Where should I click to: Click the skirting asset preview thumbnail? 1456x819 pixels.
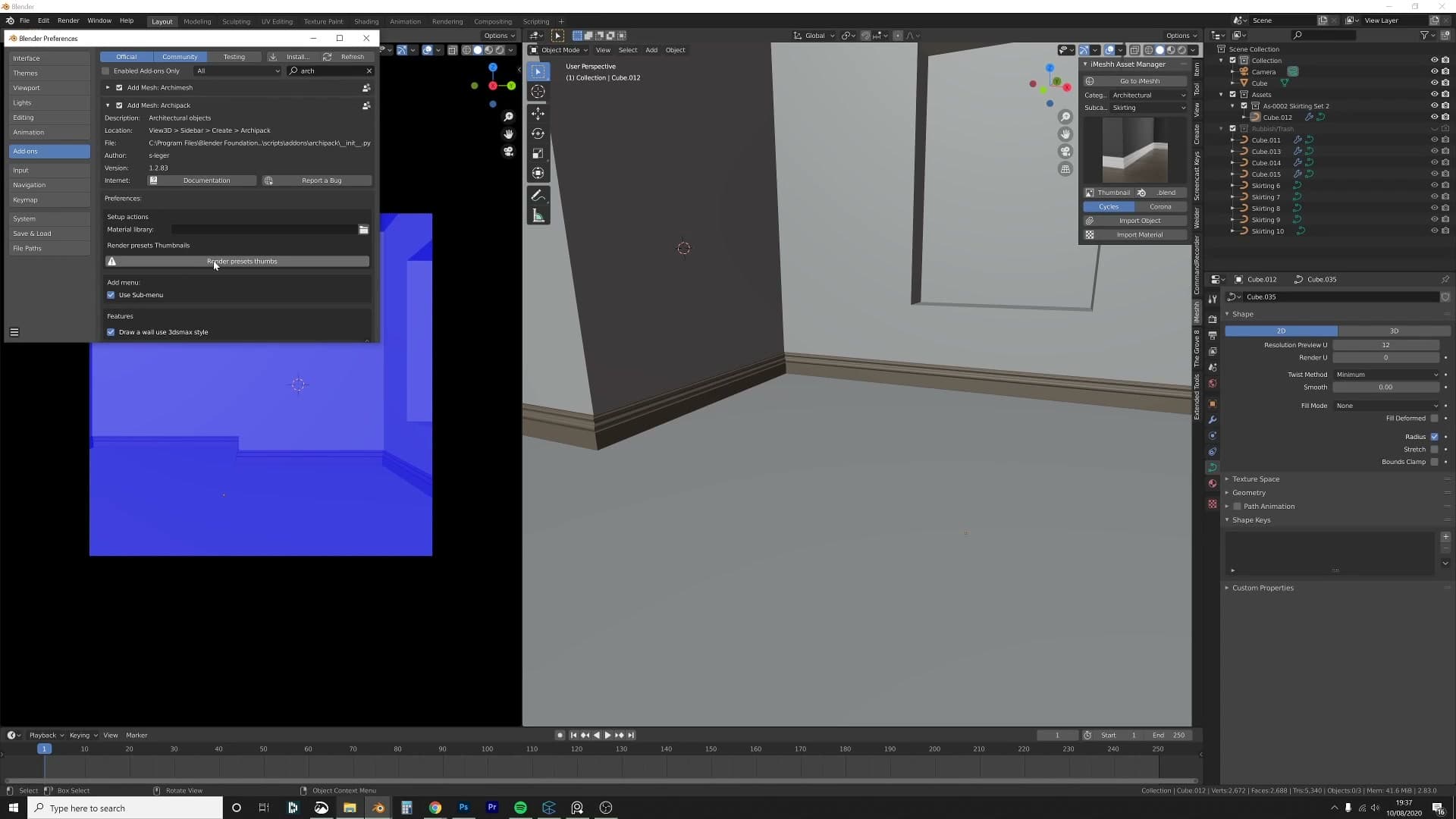pyautogui.click(x=1134, y=150)
